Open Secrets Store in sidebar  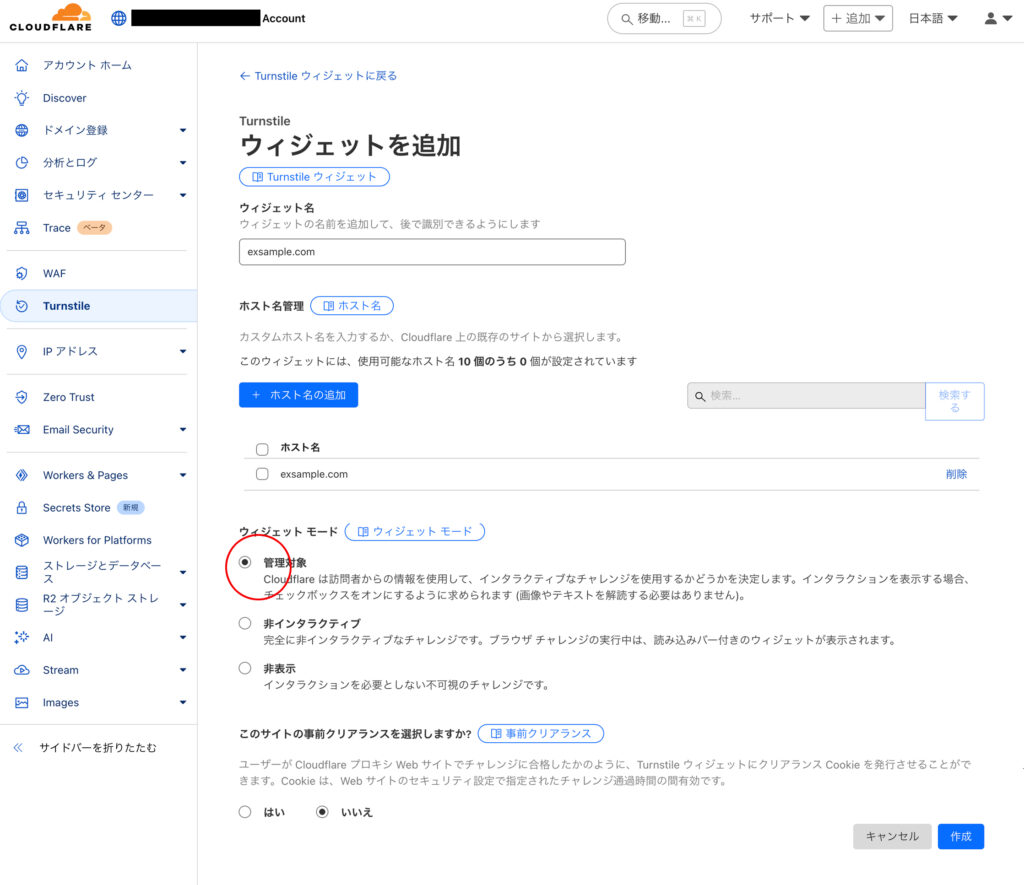pos(76,507)
